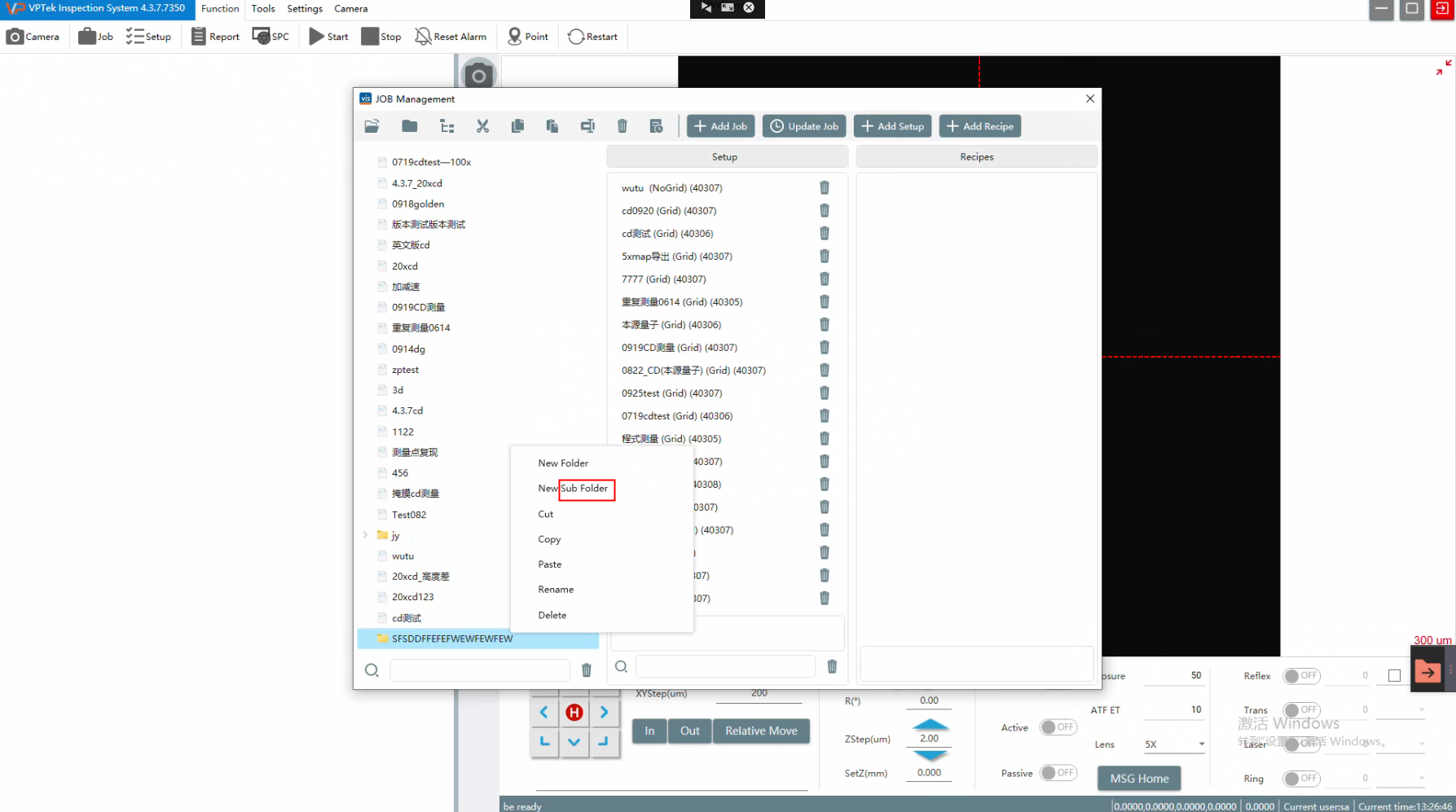Screen dimensions: 1456x812
Task: Click the SPC toolbar icon
Action: coord(262,37)
